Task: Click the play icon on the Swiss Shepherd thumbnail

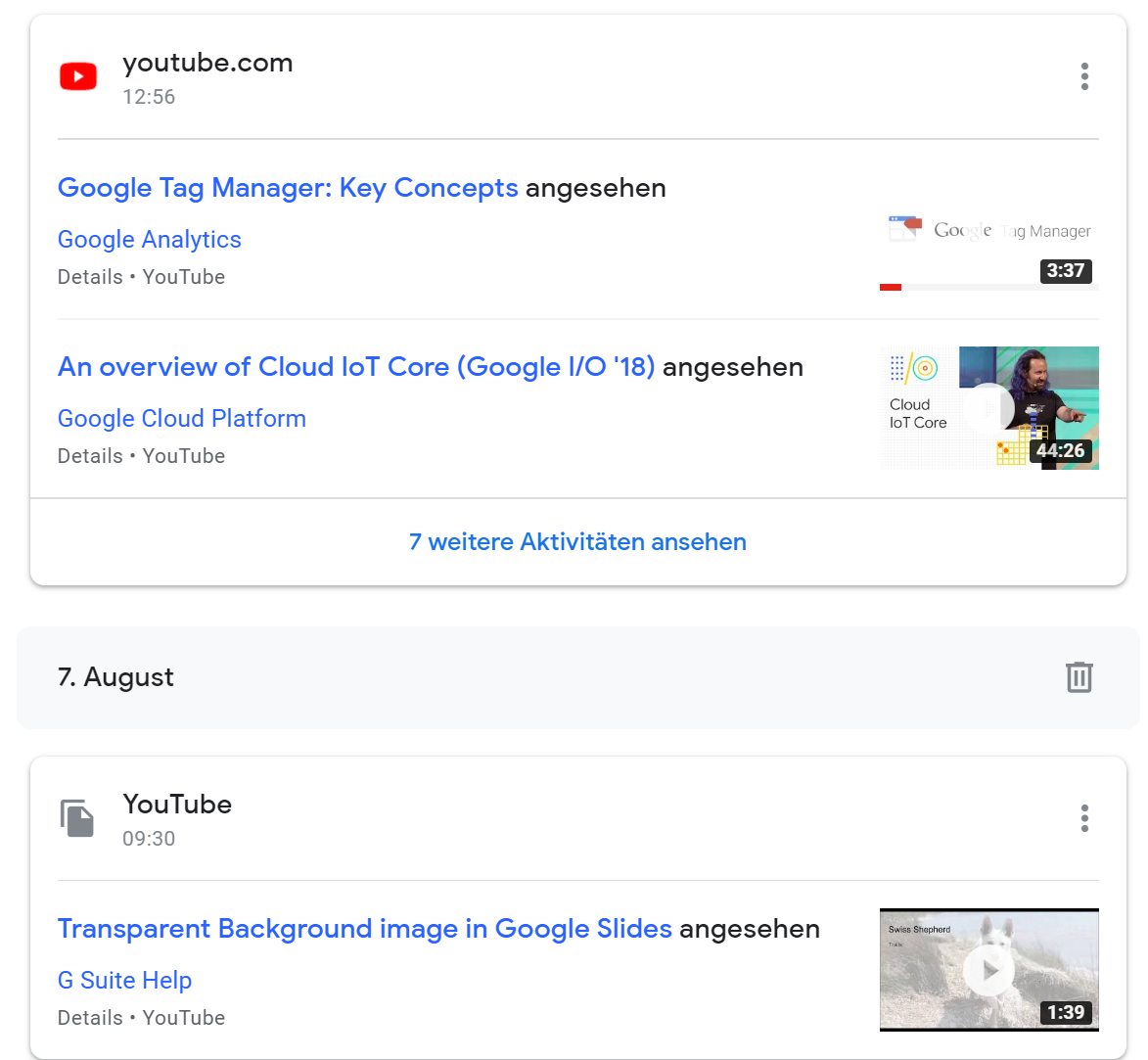Action: [988, 969]
